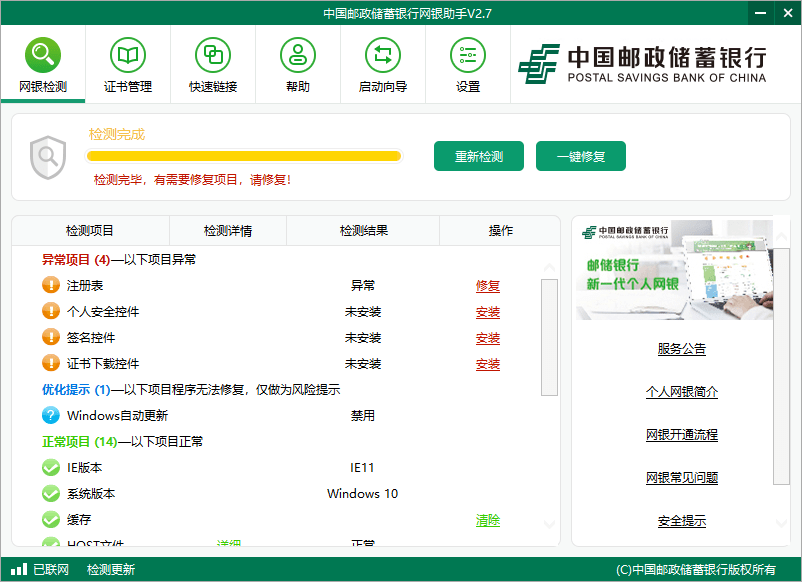Click 安装 next to 个人安全控件
This screenshot has height=582, width=802.
(x=487, y=312)
